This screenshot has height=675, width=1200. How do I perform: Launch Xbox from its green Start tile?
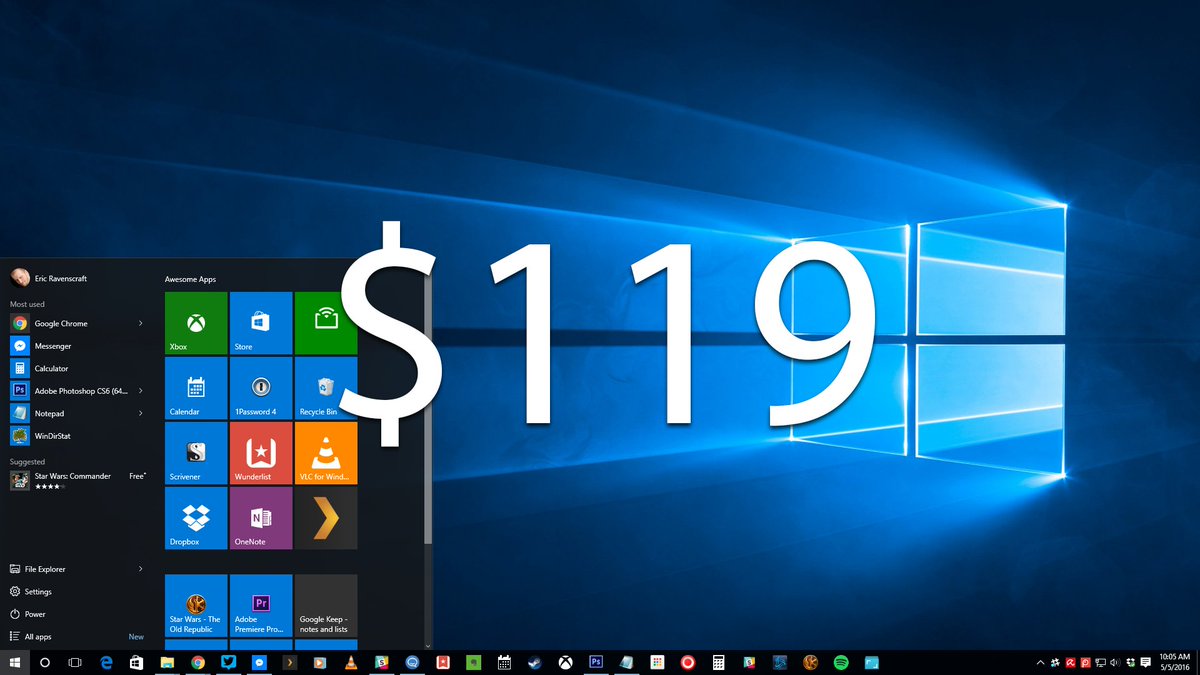coord(195,323)
